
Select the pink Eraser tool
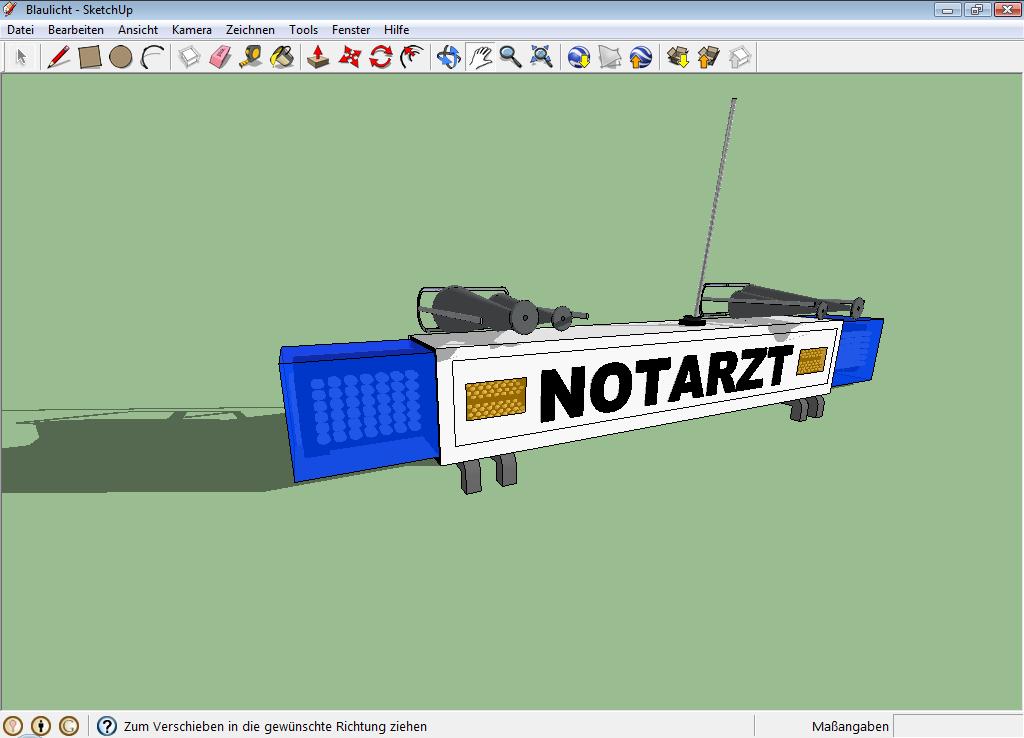(x=220, y=57)
